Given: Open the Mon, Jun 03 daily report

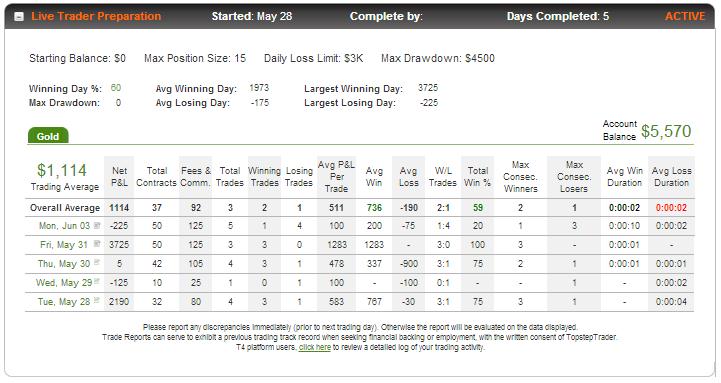Looking at the screenshot, I should click(x=64, y=226).
